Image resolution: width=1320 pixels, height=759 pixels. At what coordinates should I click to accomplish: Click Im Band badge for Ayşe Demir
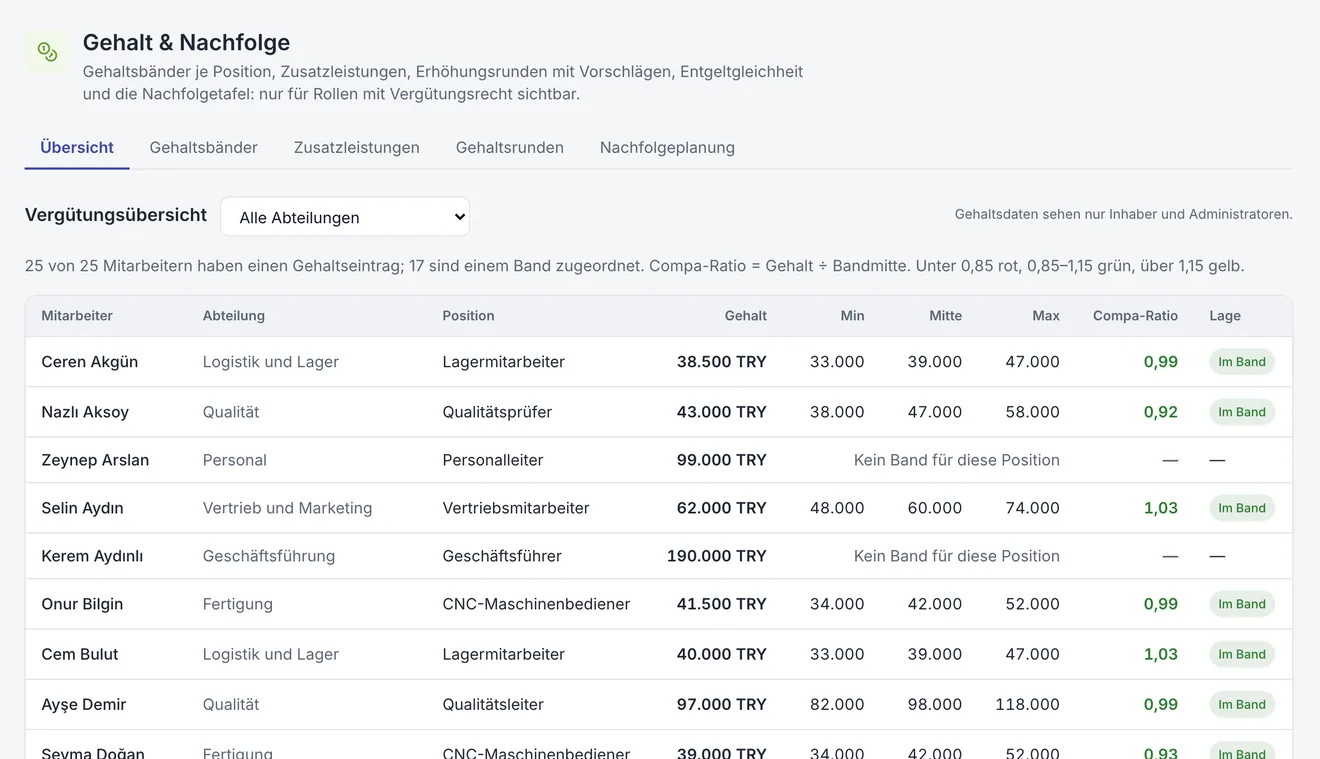click(1242, 704)
